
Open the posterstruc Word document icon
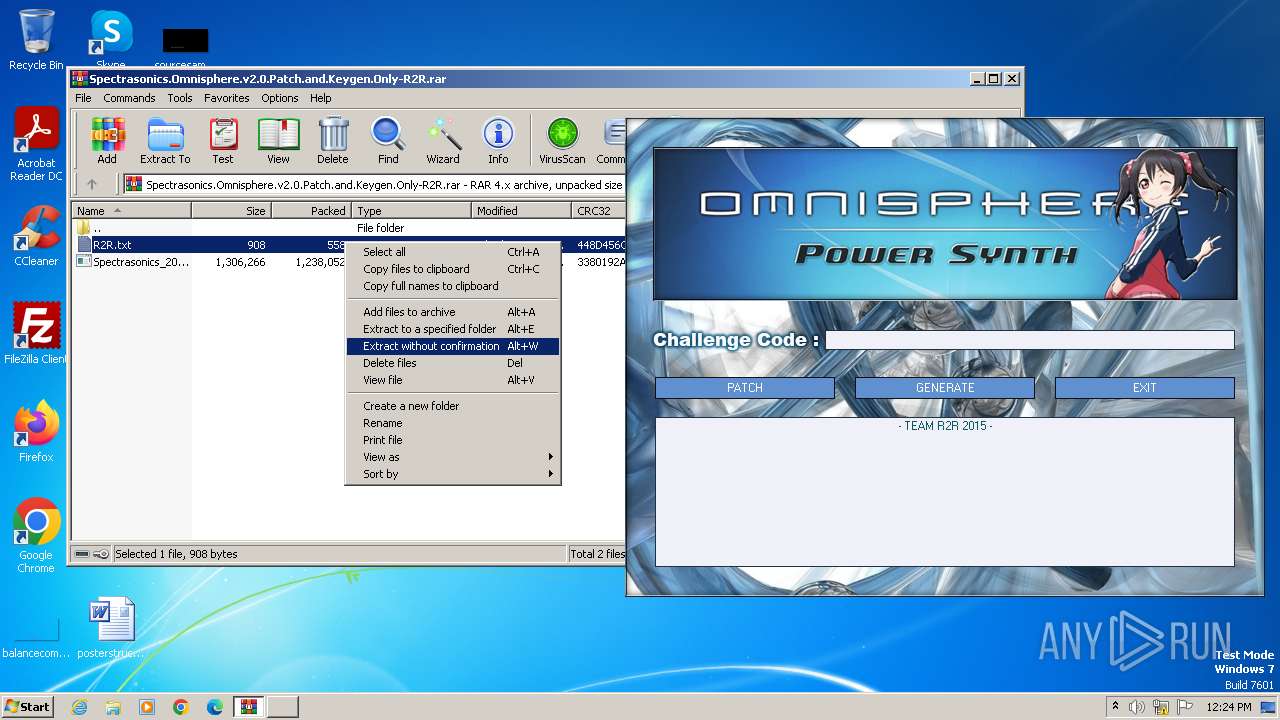(x=110, y=628)
